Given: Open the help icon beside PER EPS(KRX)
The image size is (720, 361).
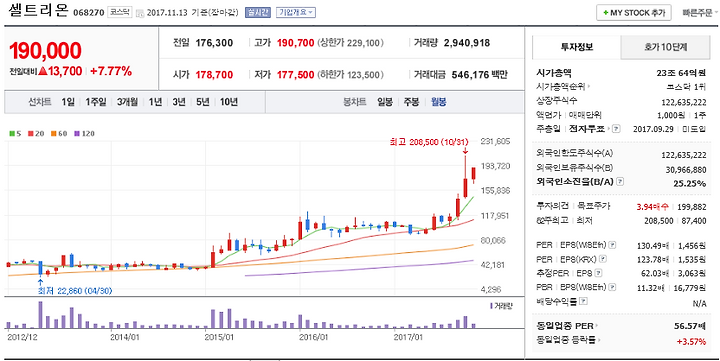Looking at the screenshot, I should (603, 259).
